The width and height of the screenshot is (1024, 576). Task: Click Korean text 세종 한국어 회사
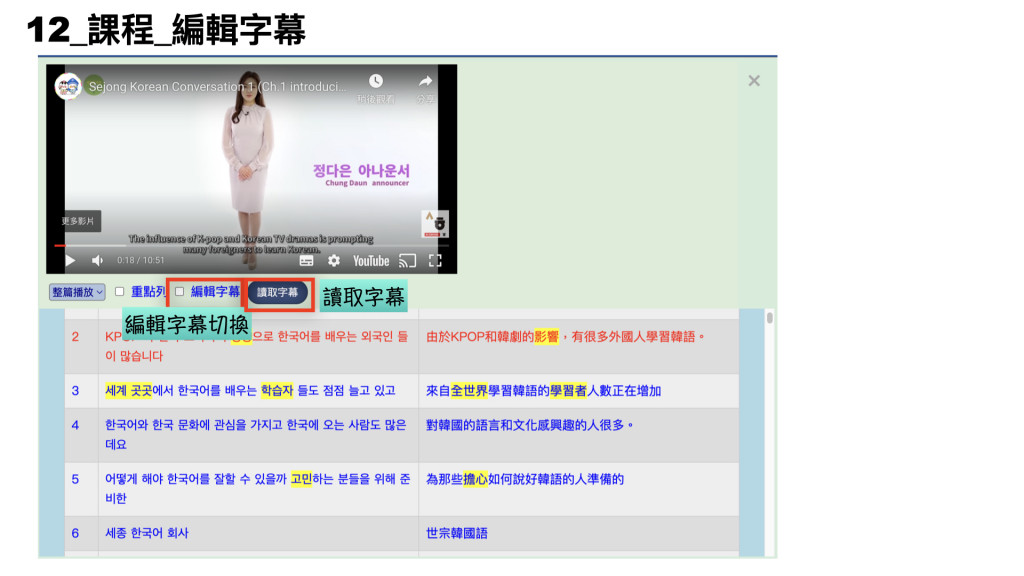coord(147,533)
